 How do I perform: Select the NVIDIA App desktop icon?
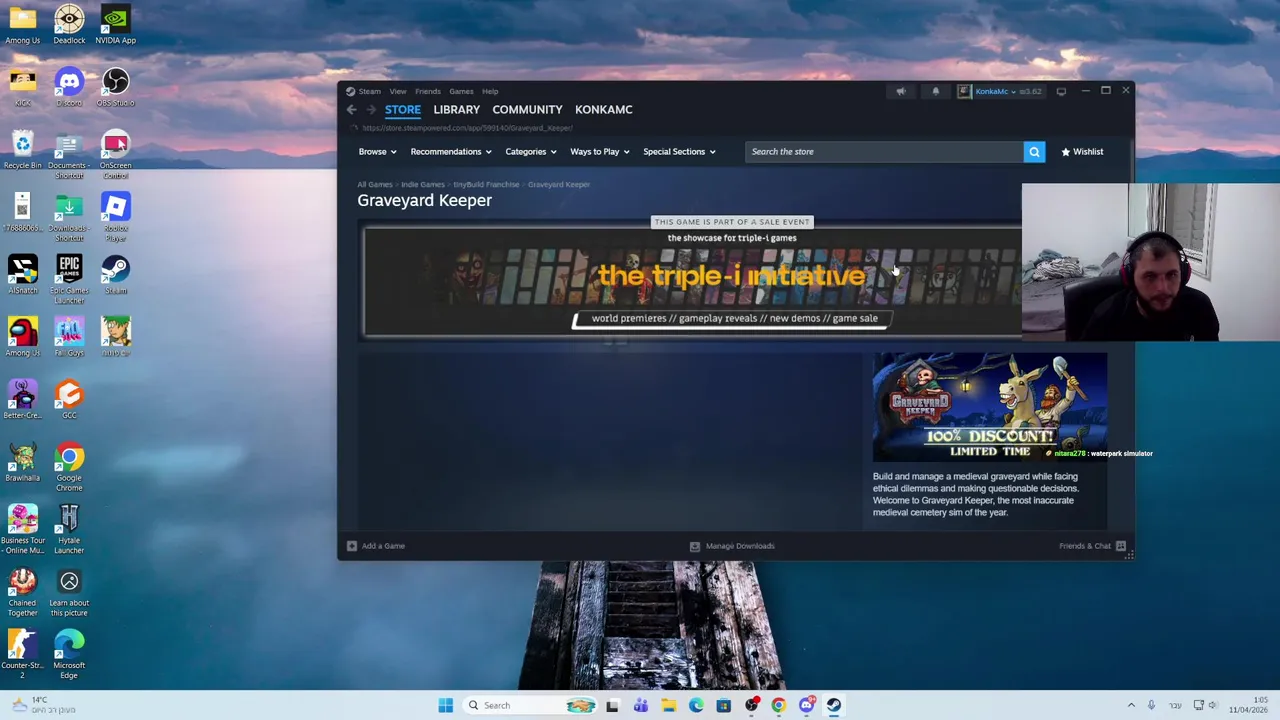click(x=115, y=25)
